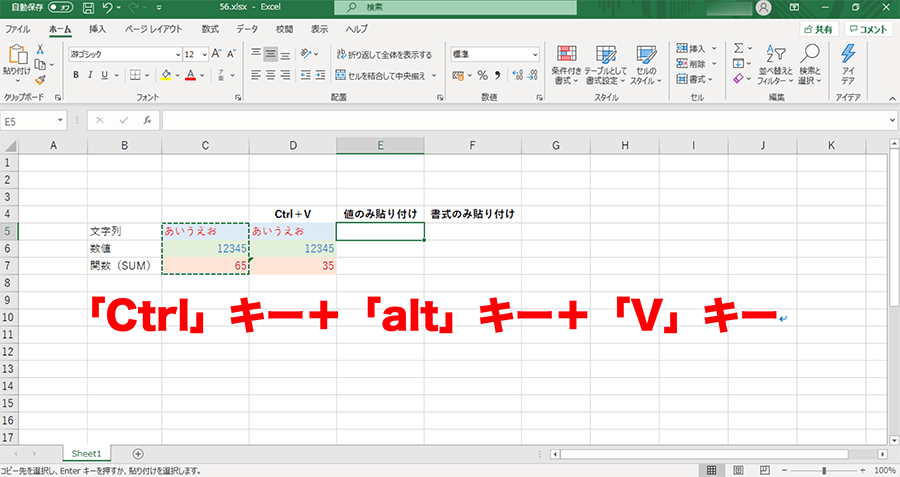Open the Insert ribbon tab
The height and width of the screenshot is (477, 900).
point(98,29)
